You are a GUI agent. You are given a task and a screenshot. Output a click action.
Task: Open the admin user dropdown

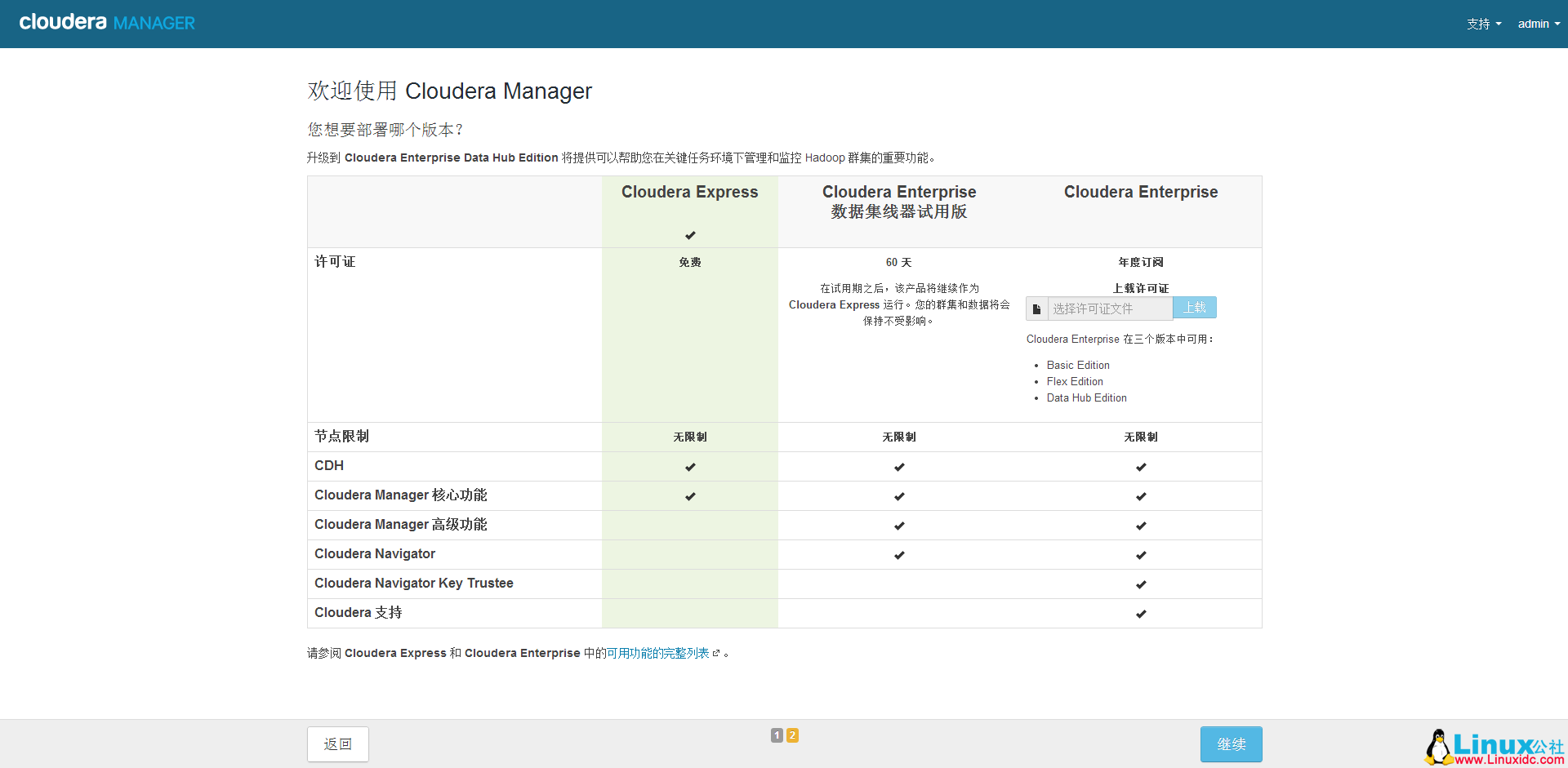coord(1539,24)
